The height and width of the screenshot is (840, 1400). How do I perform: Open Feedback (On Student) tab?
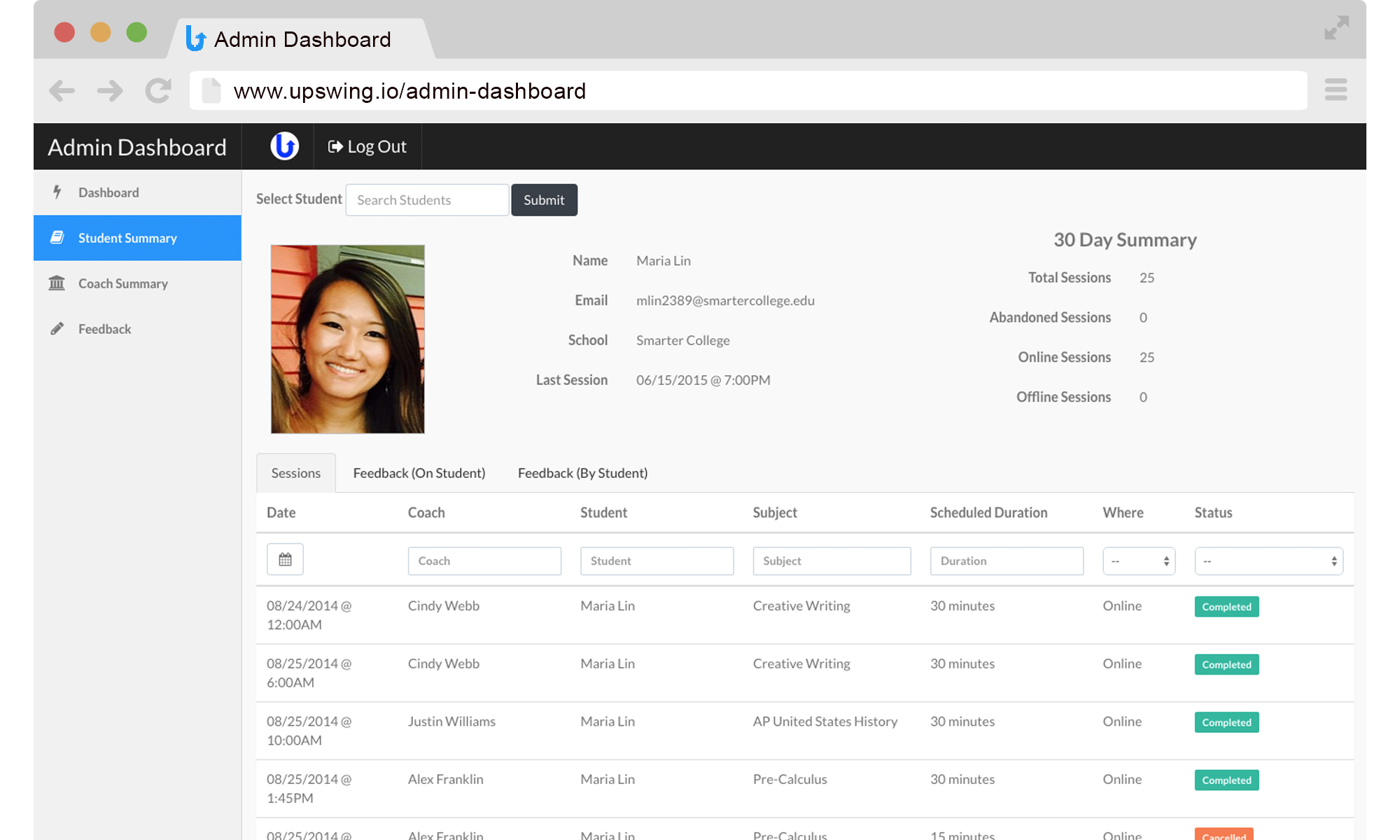coord(419,473)
